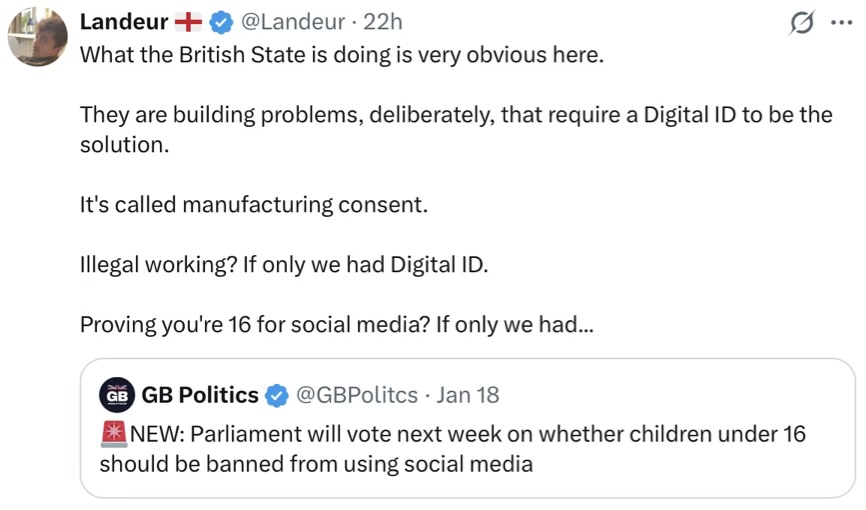Open the quoted post about the Parliament vote
The image size is (866, 510).
pos(468,449)
